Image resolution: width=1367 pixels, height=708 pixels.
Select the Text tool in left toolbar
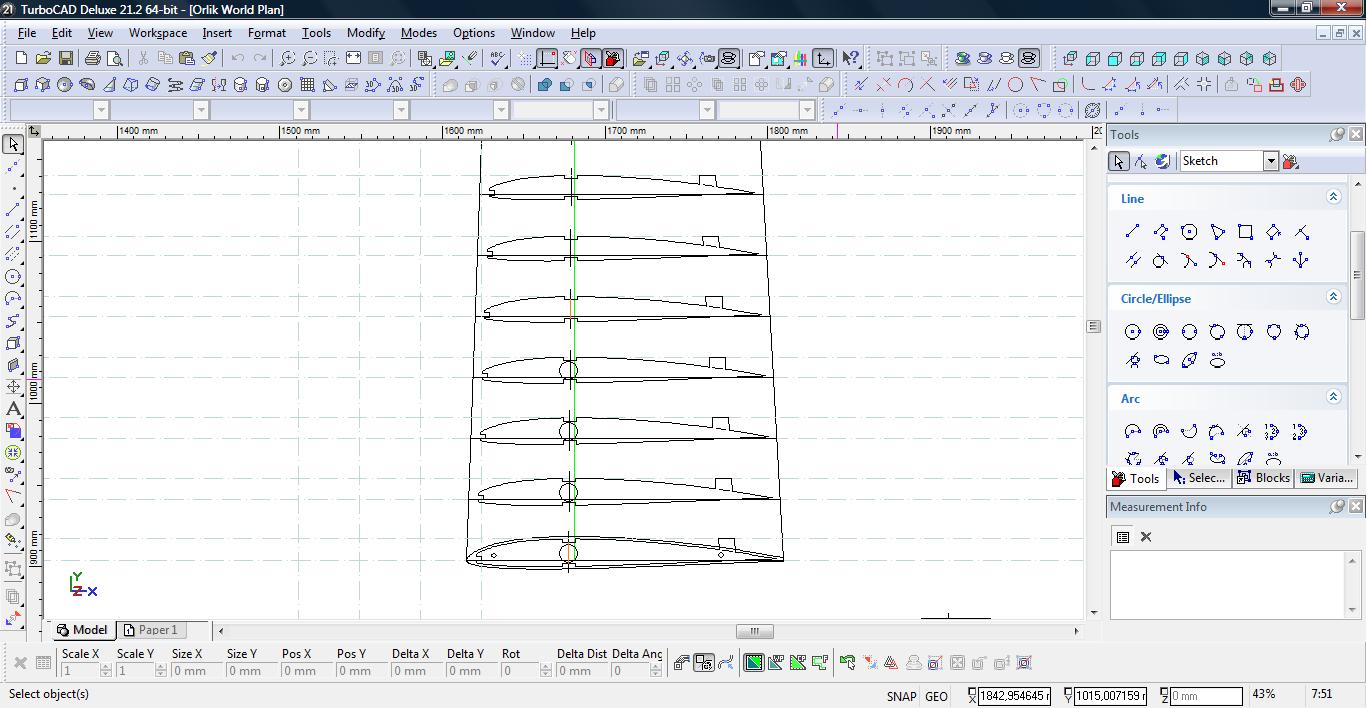14,409
